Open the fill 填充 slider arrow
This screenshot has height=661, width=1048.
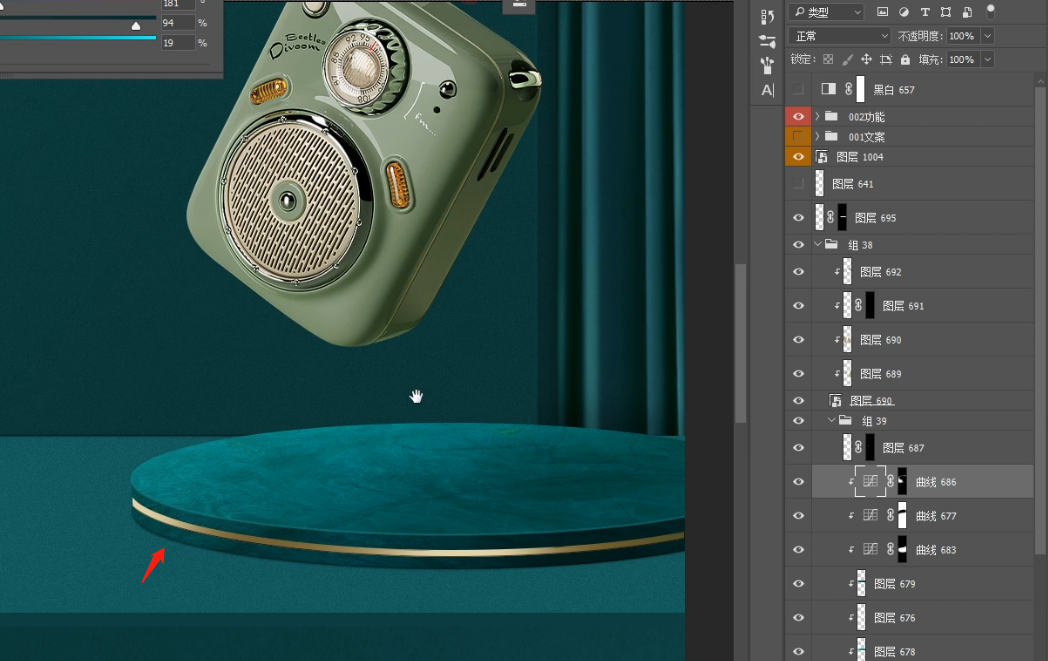[x=988, y=59]
